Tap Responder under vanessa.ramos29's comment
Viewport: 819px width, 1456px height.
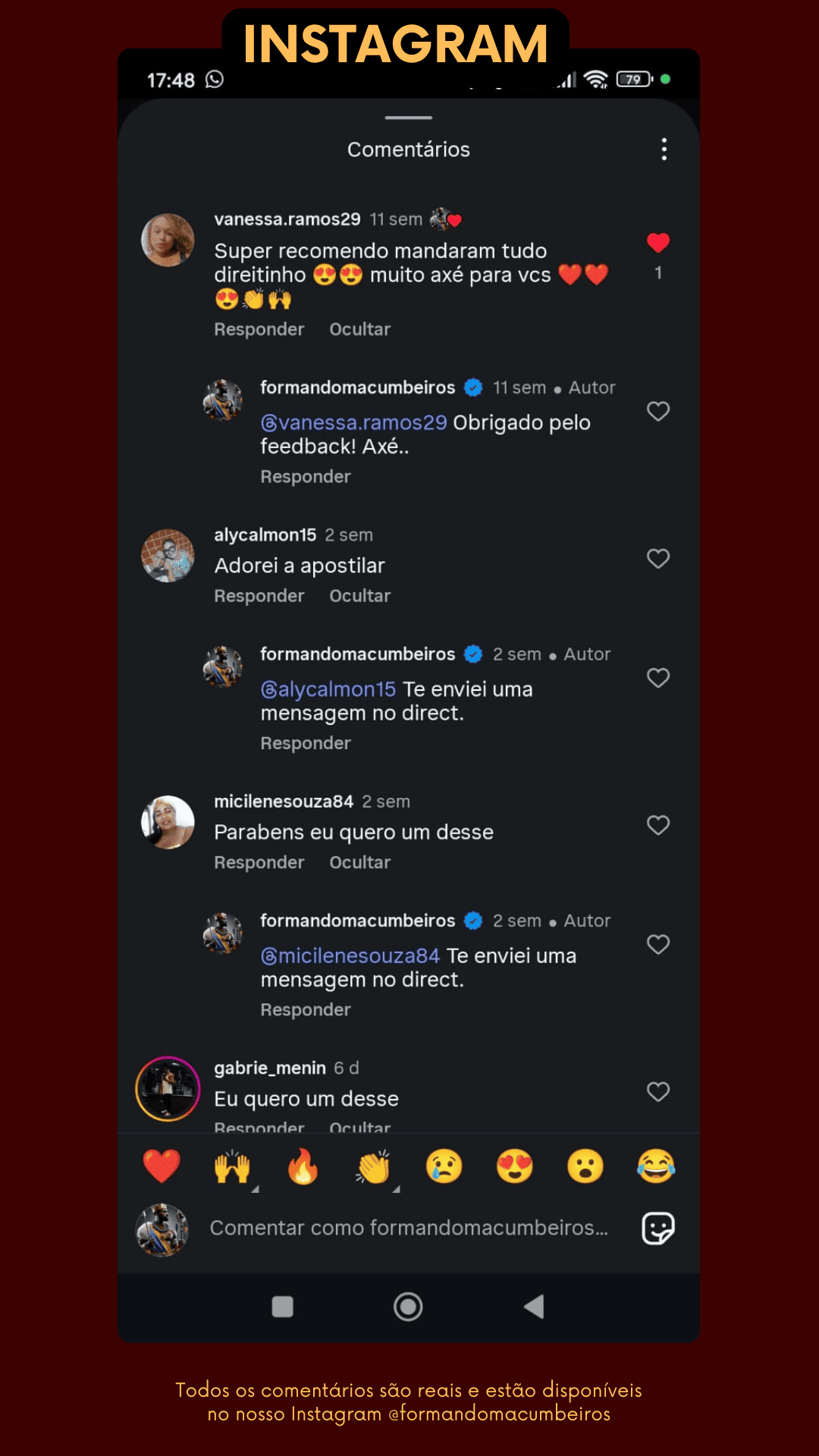click(x=259, y=329)
